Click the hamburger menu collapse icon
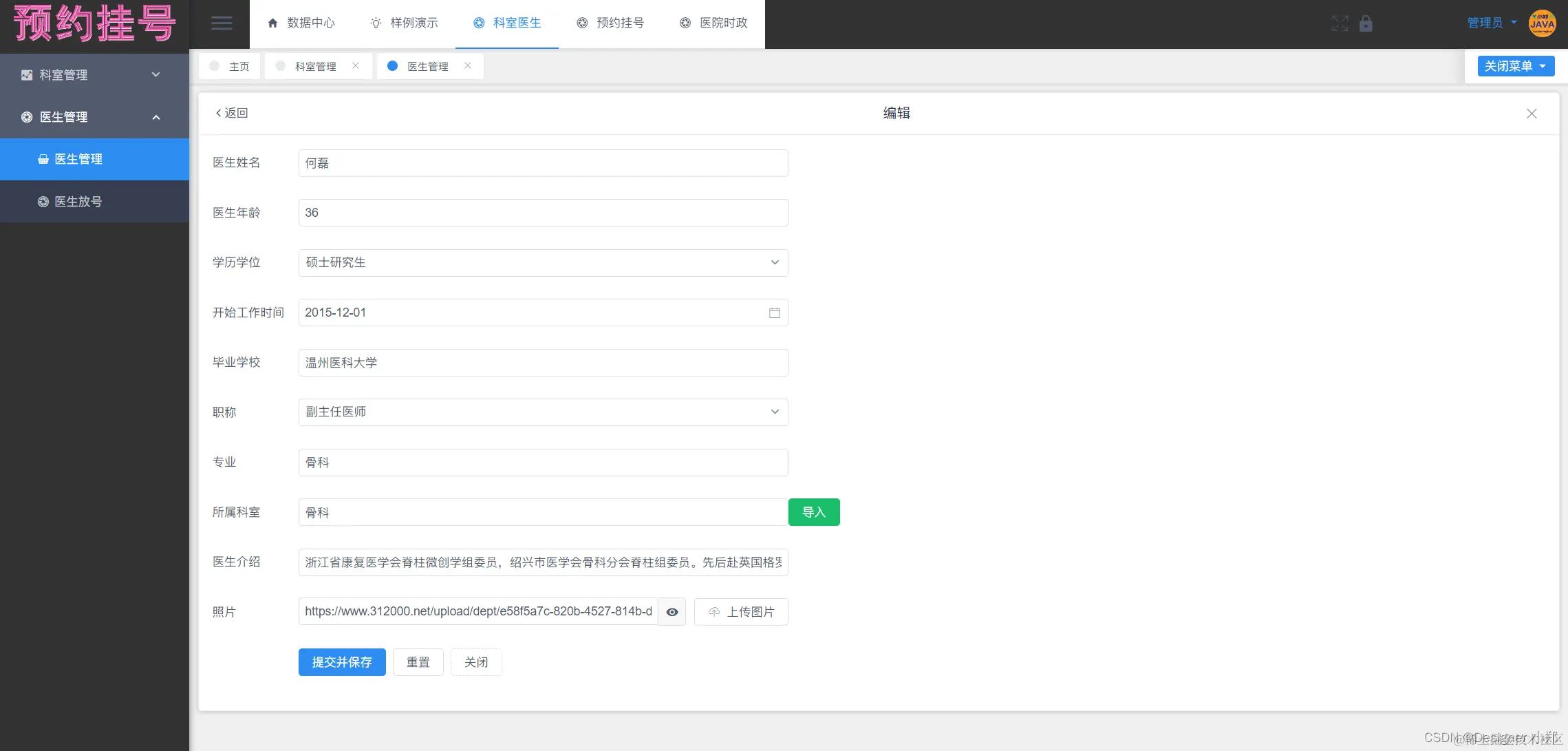The width and height of the screenshot is (1568, 751). tap(221, 23)
